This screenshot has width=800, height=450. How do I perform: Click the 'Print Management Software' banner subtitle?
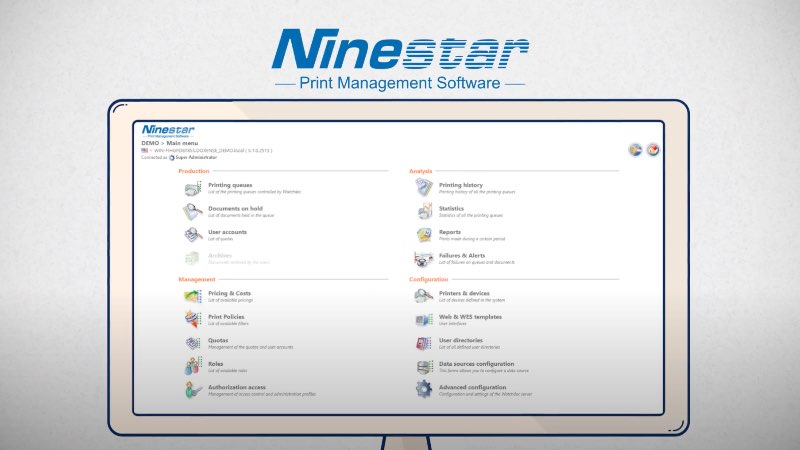point(399,83)
